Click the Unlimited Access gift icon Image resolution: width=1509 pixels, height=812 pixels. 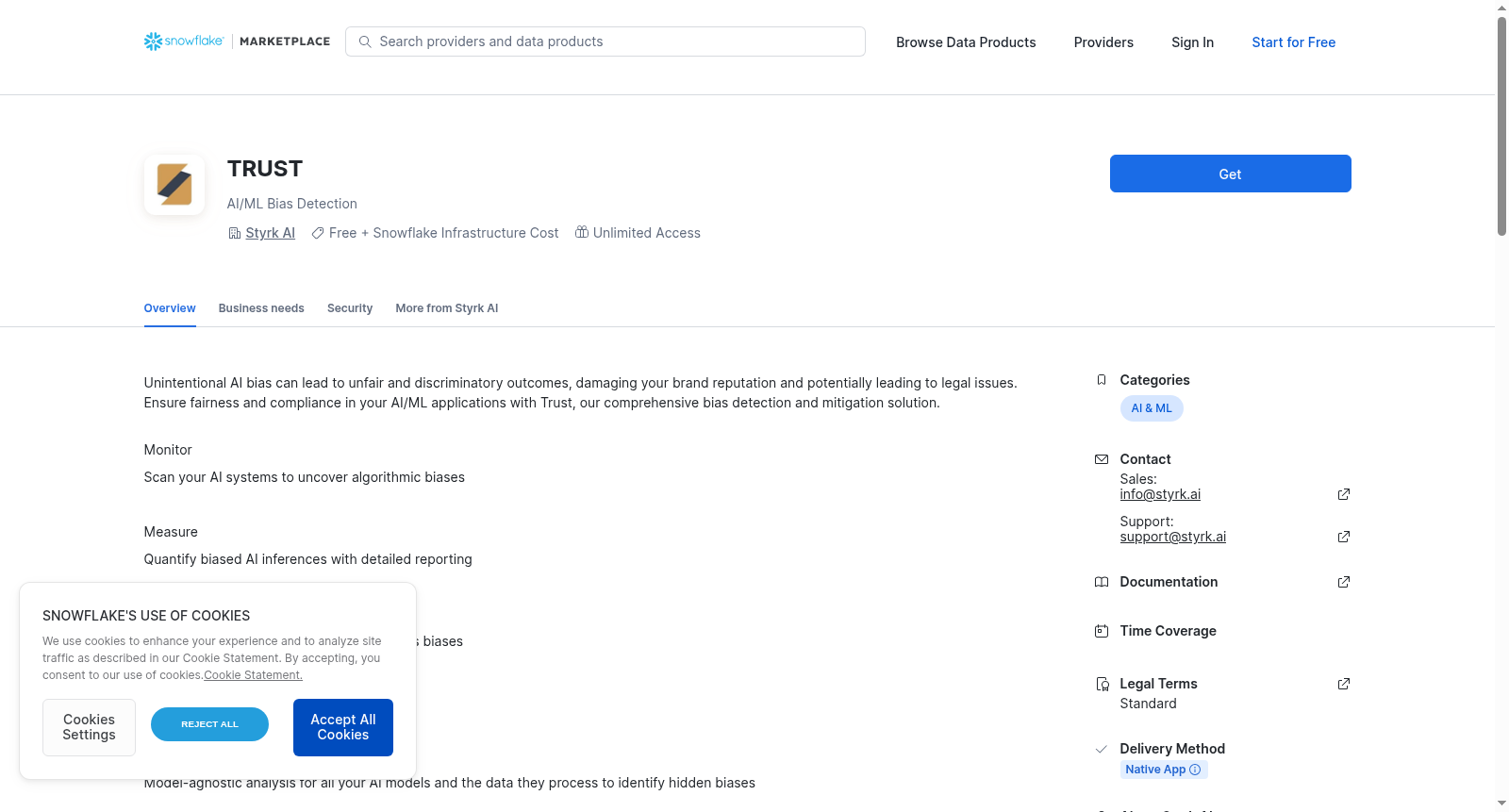582,232
